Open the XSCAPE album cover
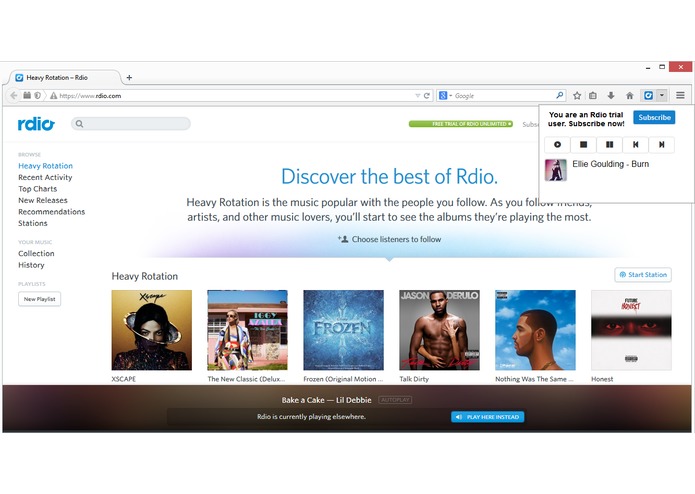The width and height of the screenshot is (695, 494). pos(152,330)
